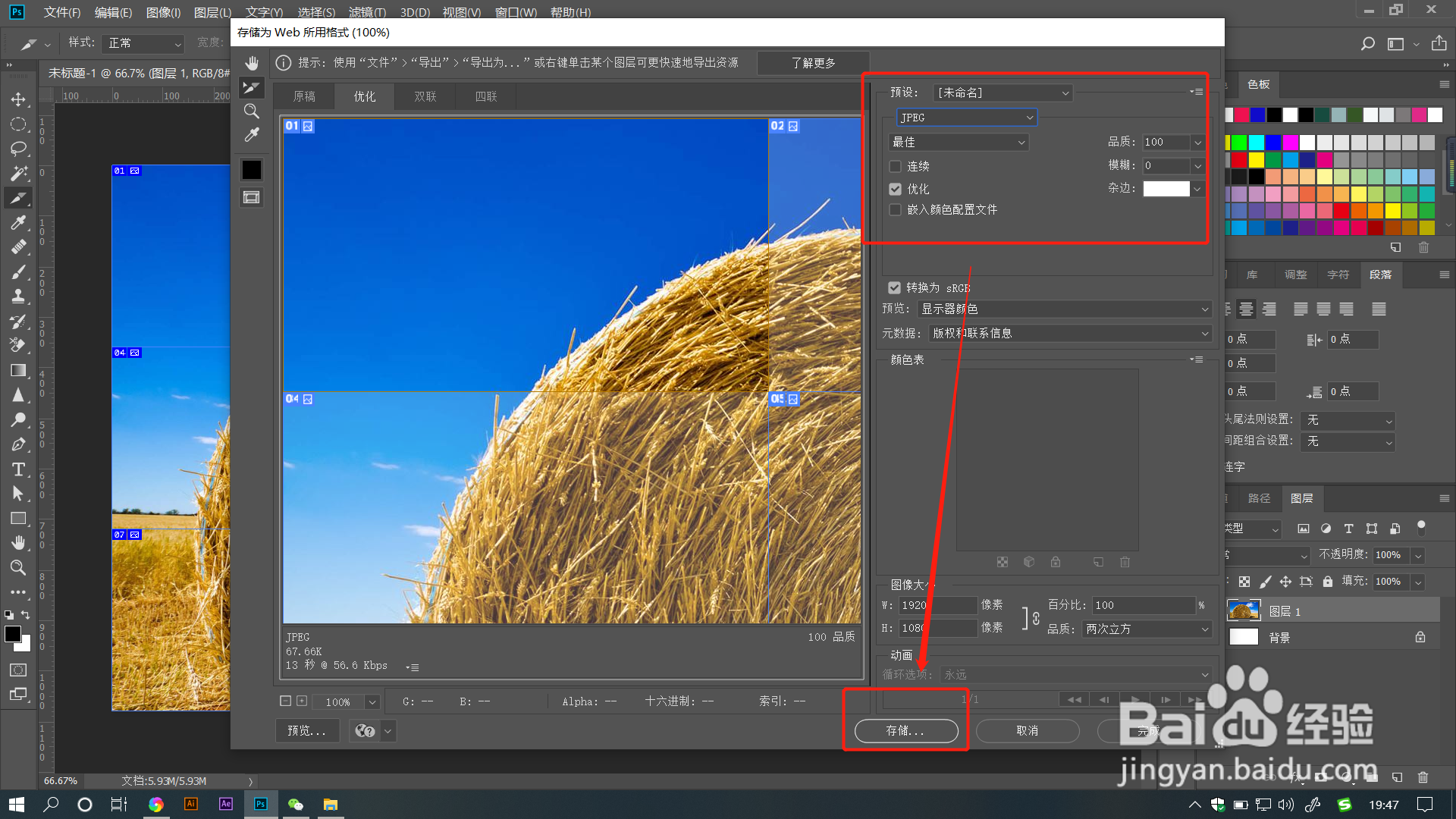Open the JPEG file format dropdown
Image resolution: width=1456 pixels, height=819 pixels.
coord(967,118)
